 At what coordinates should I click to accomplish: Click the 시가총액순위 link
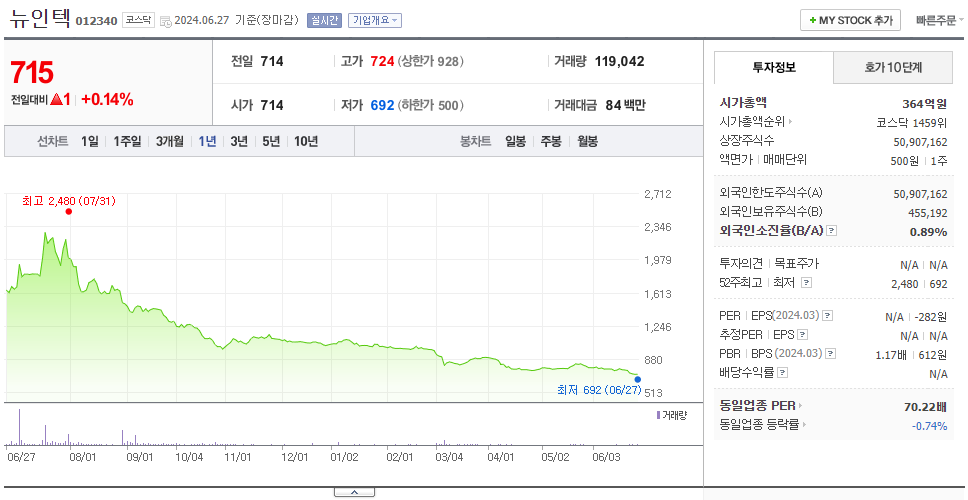coord(753,122)
